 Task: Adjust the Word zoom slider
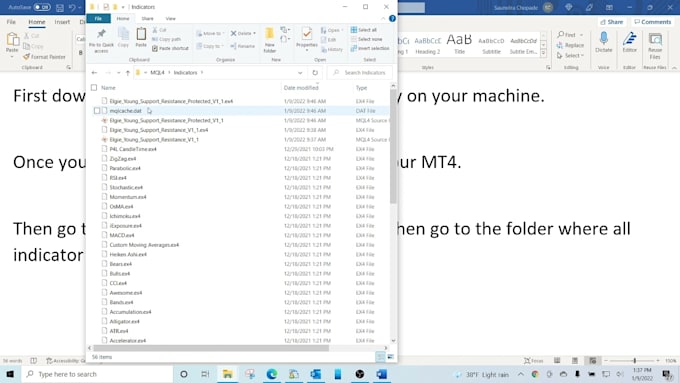(x=634, y=360)
